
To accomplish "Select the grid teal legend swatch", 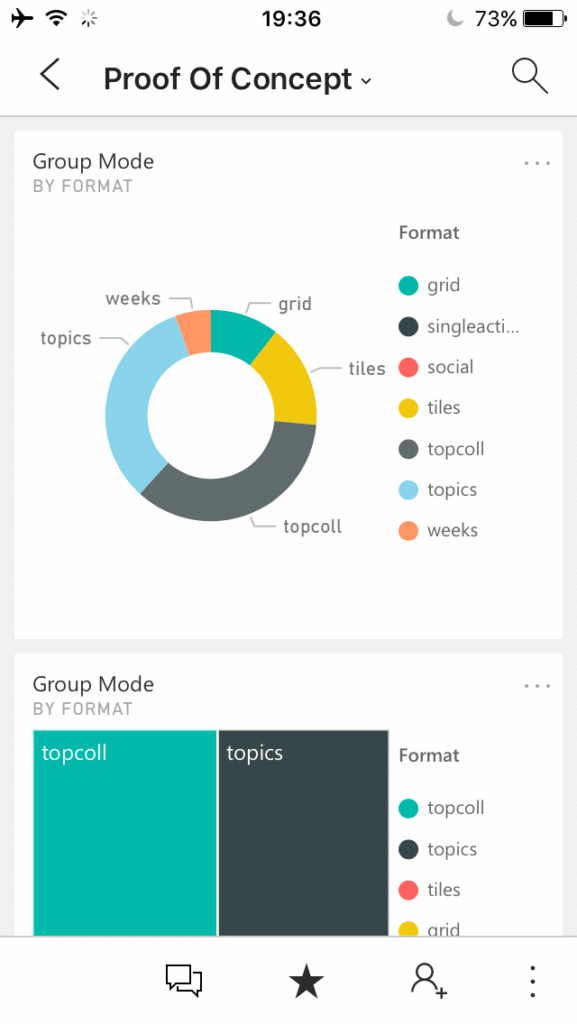I will 409,285.
